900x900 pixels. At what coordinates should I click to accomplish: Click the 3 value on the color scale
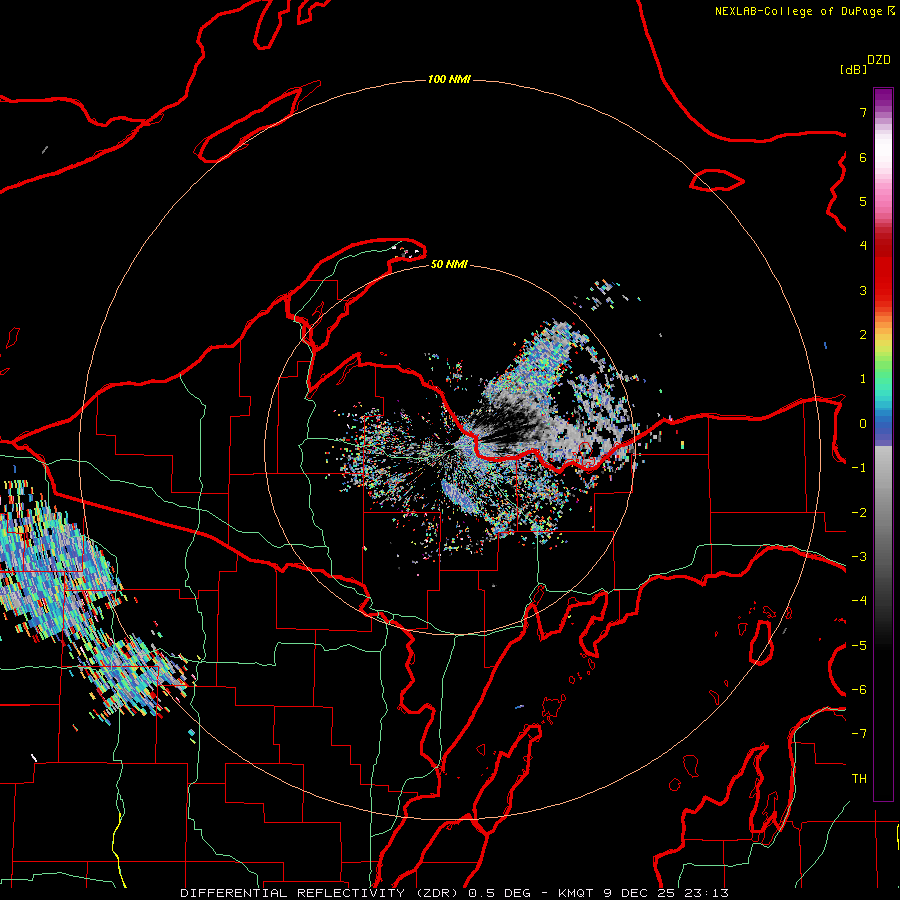click(863, 290)
